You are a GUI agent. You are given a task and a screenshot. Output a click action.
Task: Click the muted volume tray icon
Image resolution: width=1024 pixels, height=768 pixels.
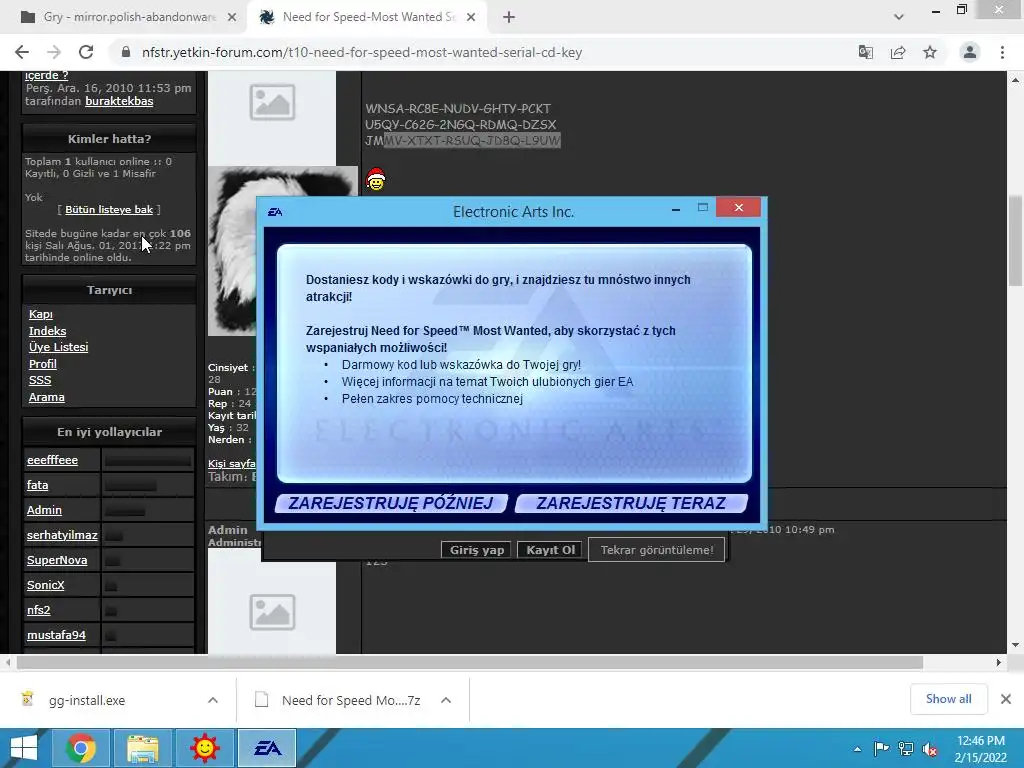click(929, 748)
